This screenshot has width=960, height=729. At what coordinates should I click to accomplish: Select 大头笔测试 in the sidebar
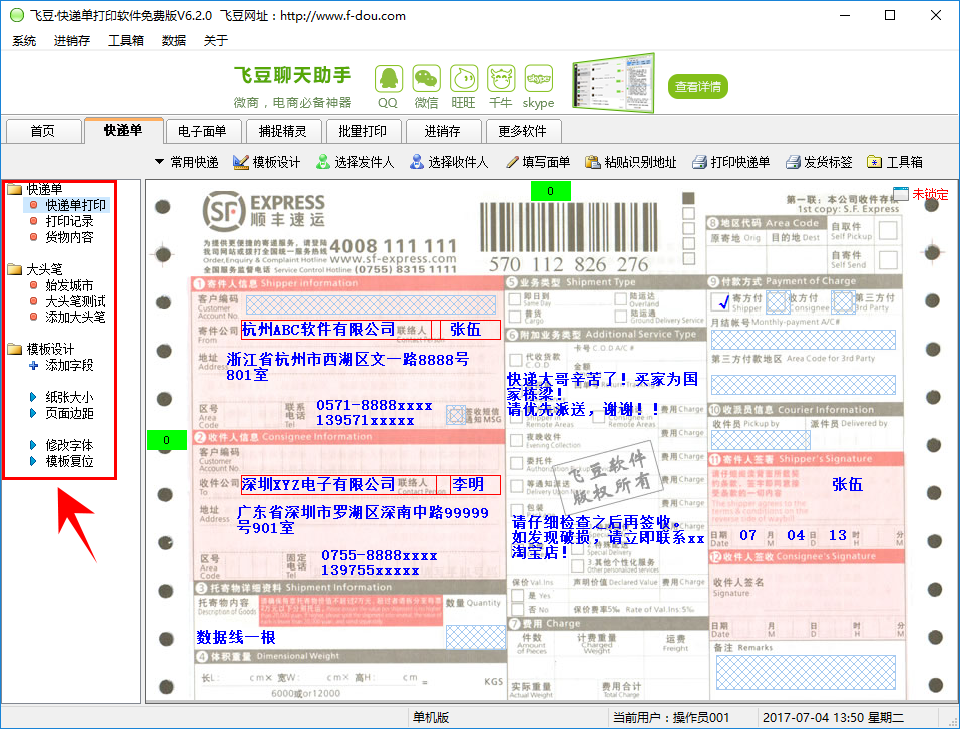[x=75, y=301]
